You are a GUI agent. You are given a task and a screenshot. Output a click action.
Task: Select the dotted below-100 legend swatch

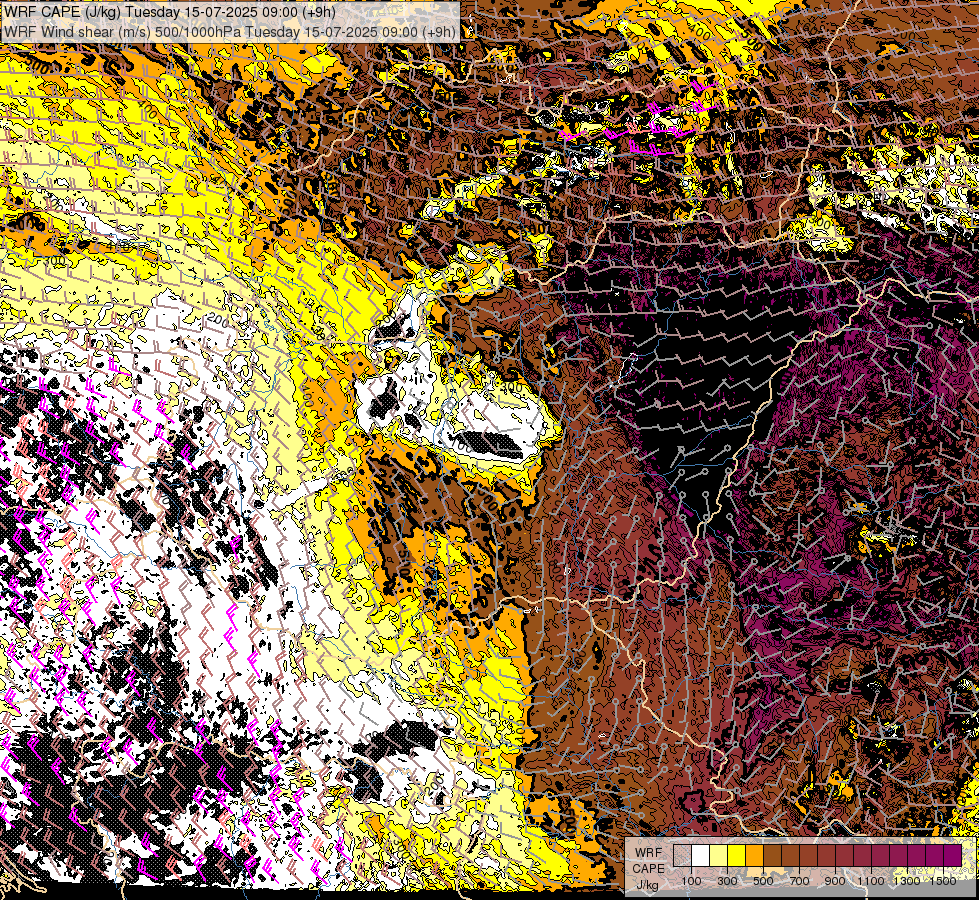pyautogui.click(x=682, y=855)
